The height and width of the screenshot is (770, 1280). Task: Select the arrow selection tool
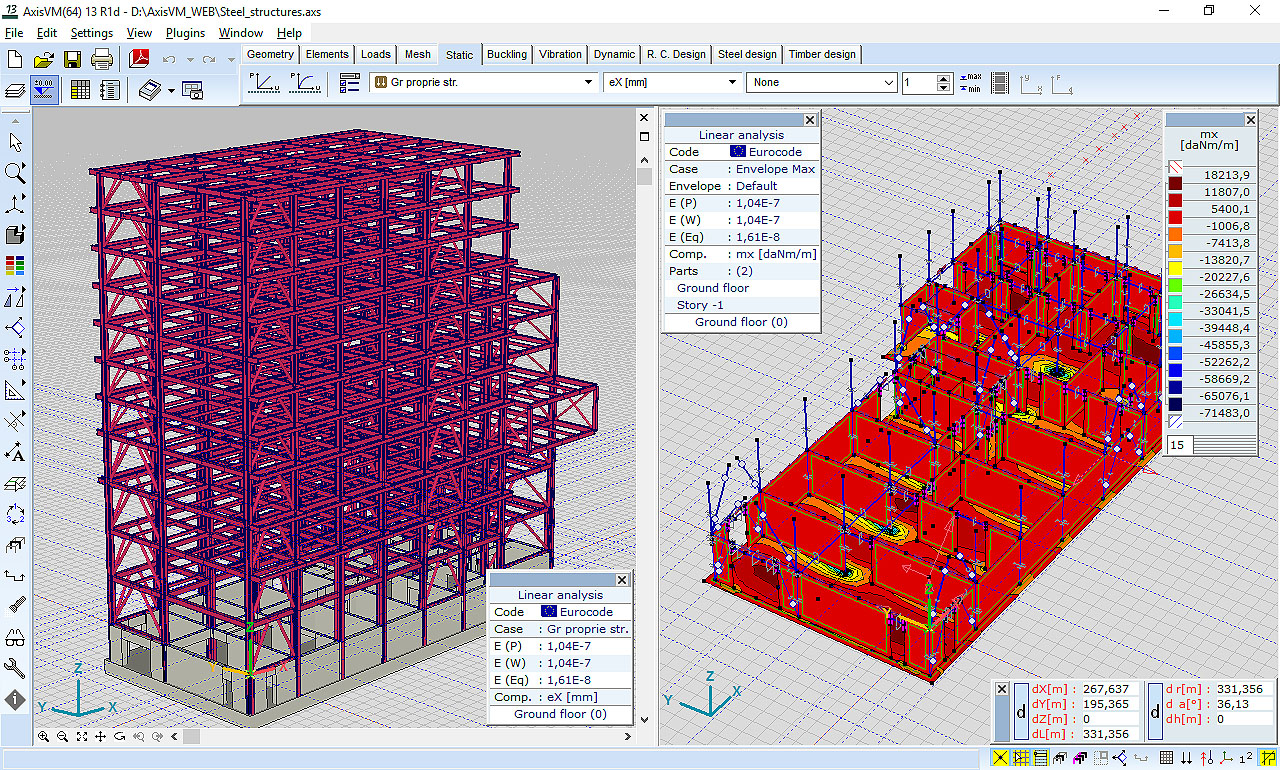tap(13, 142)
